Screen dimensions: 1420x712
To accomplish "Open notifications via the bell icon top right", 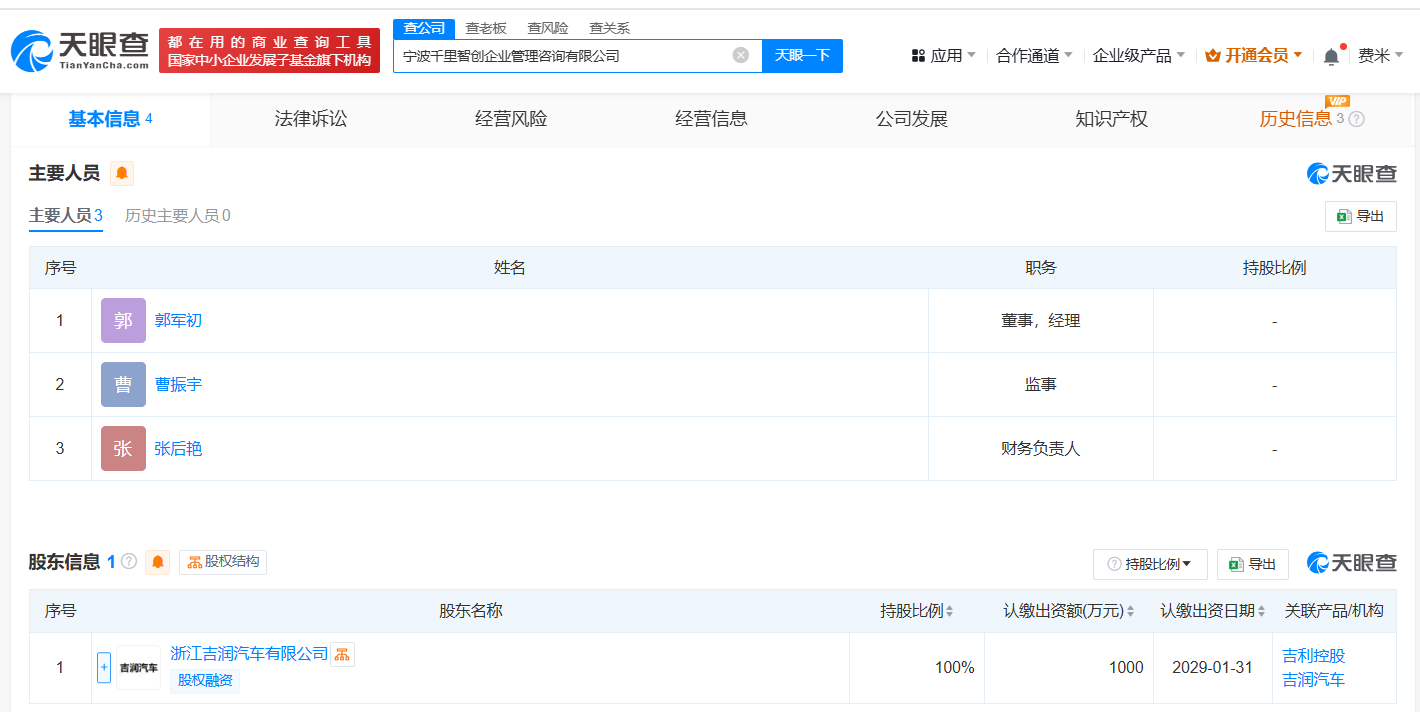I will click(x=1330, y=55).
